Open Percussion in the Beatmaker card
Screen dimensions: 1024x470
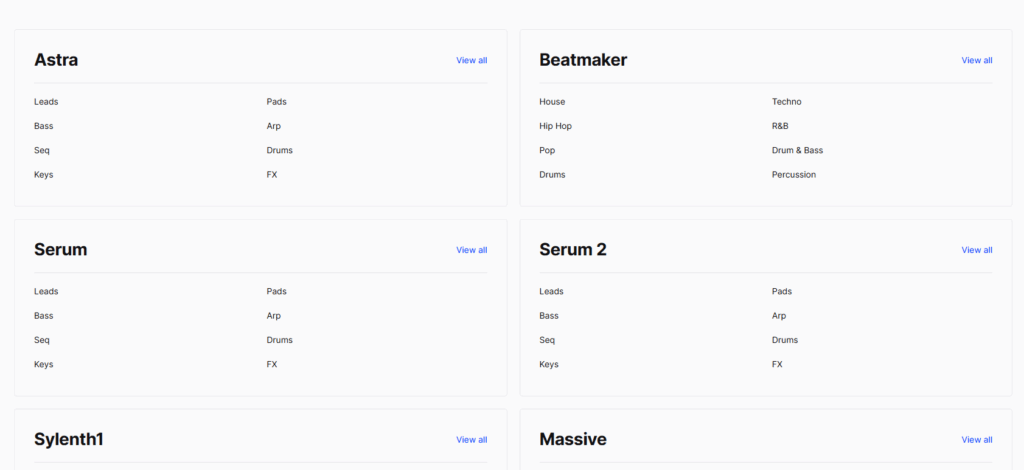pos(794,175)
